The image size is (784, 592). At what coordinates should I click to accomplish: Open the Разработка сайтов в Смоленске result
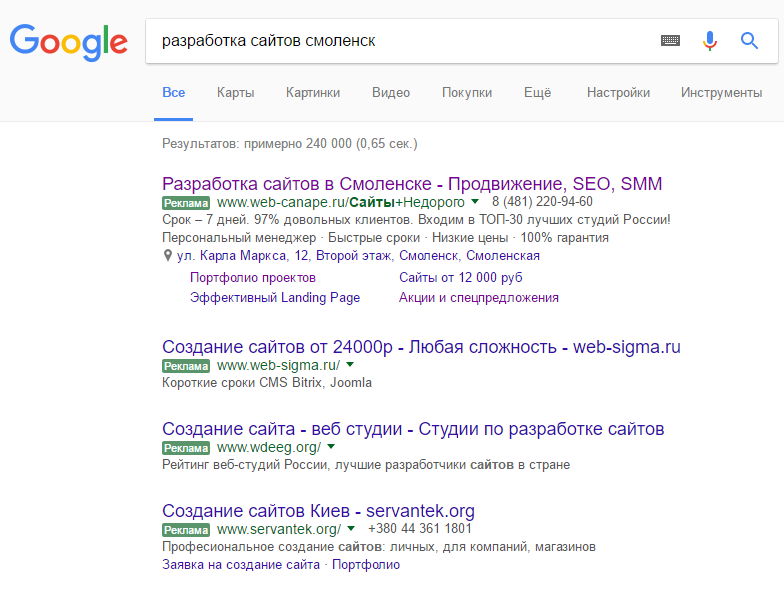[412, 184]
